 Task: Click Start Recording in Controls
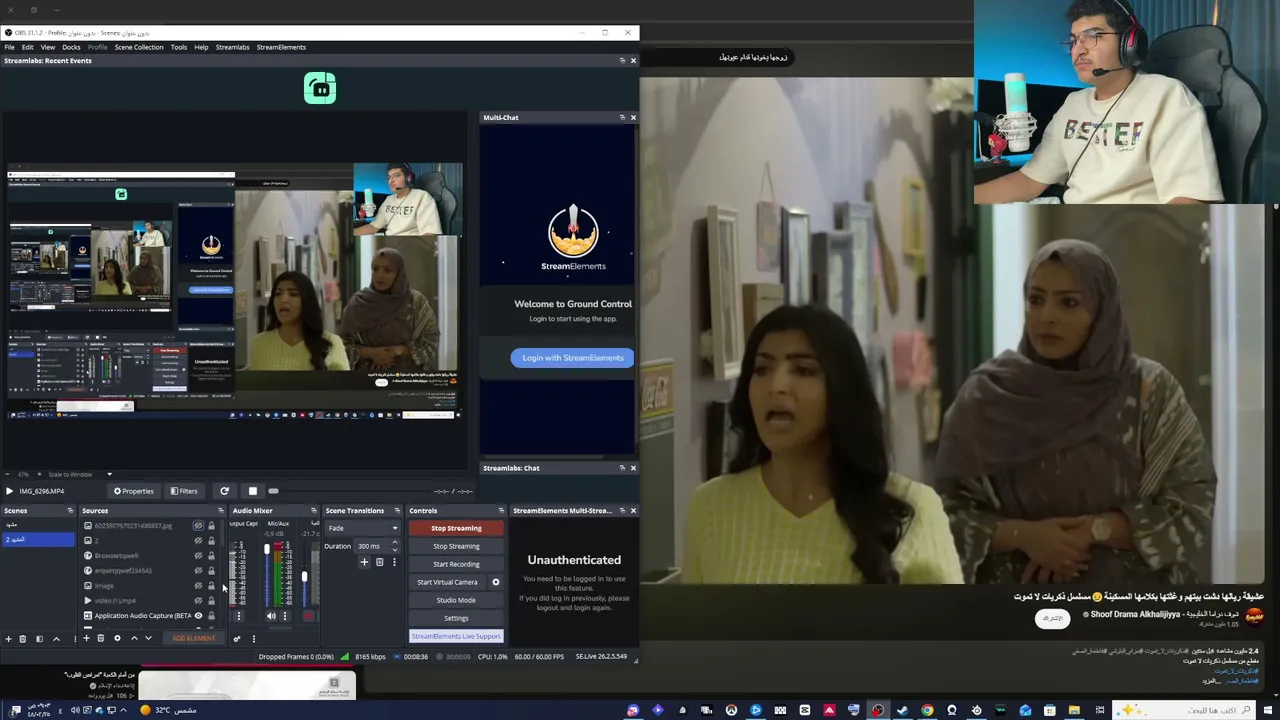pyautogui.click(x=456, y=564)
